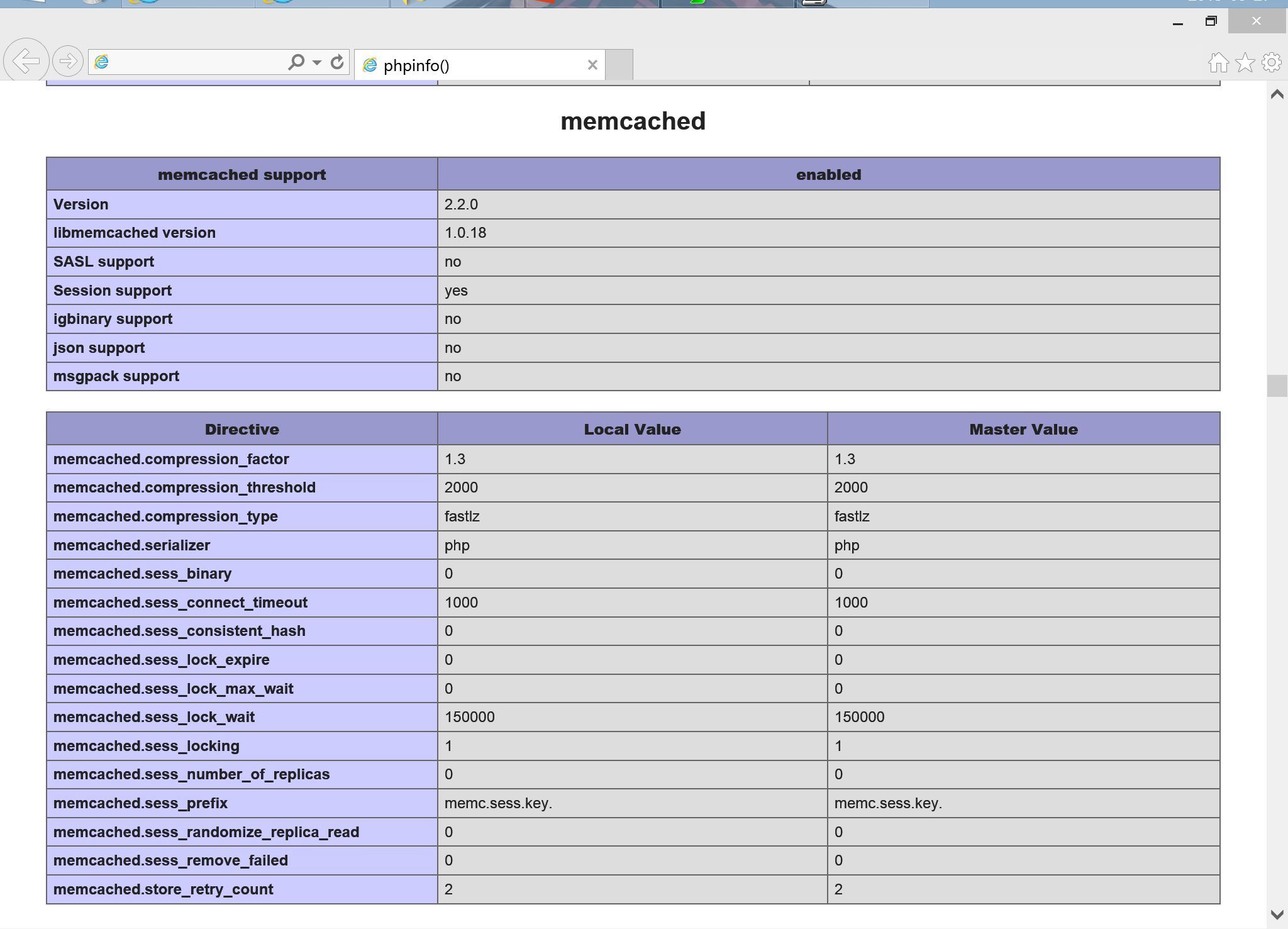1288x929 pixels.
Task: Click the search magnifier in address bar
Action: coord(296,62)
